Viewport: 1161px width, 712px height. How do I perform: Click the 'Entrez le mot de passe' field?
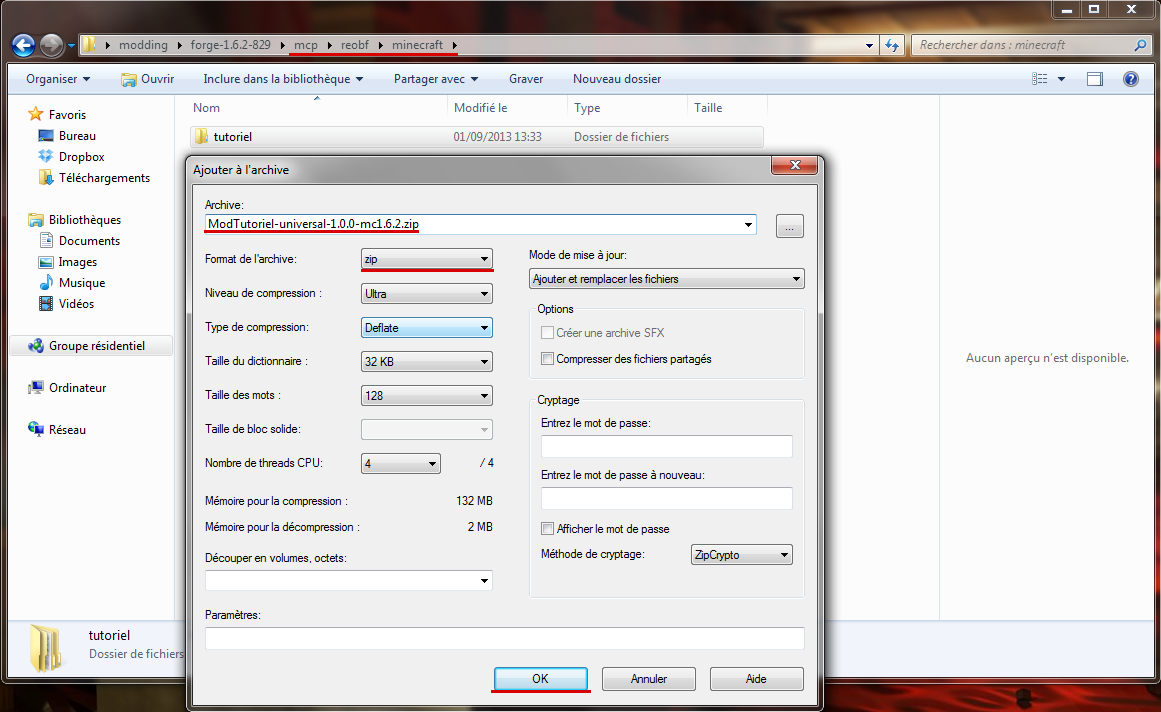666,447
